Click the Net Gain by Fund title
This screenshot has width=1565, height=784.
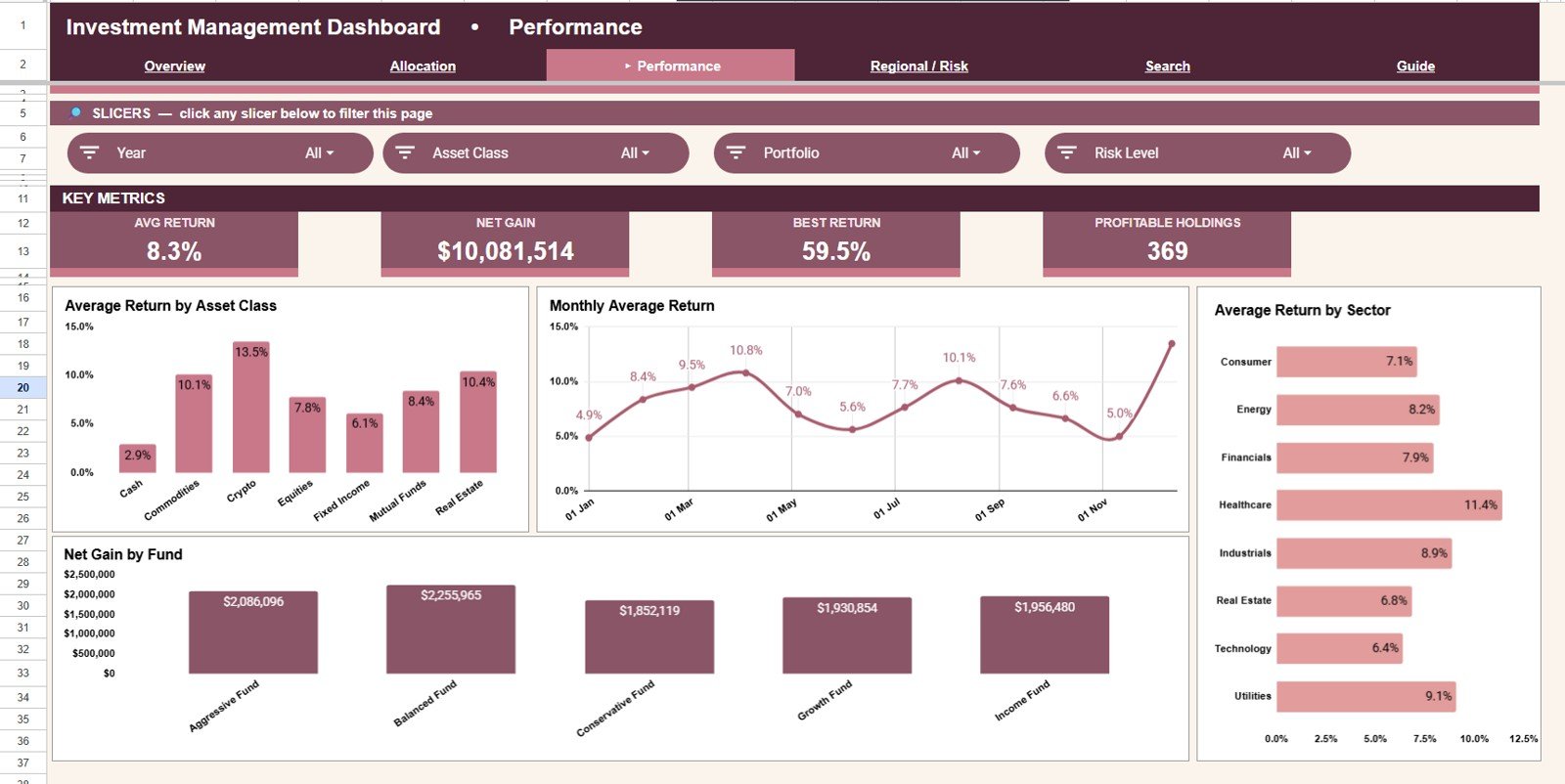123,554
